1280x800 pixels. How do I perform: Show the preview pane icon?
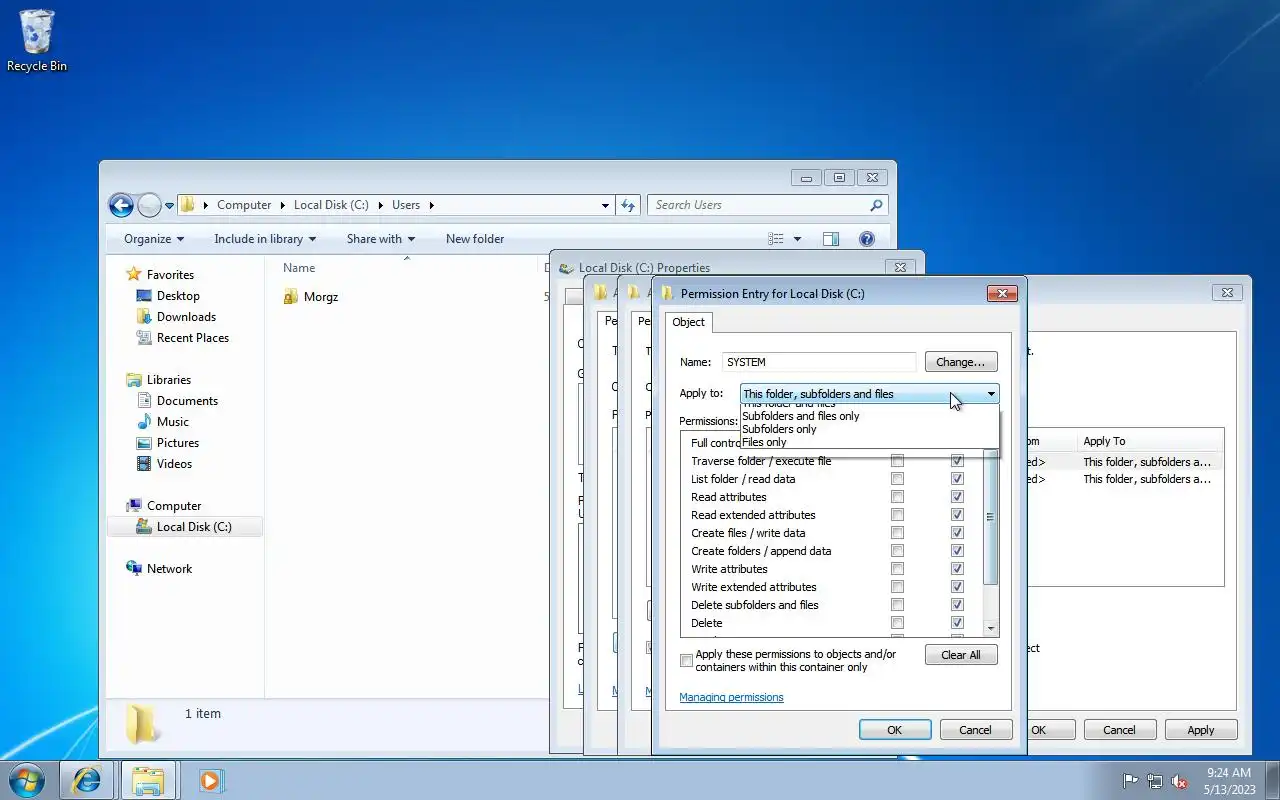click(x=830, y=239)
